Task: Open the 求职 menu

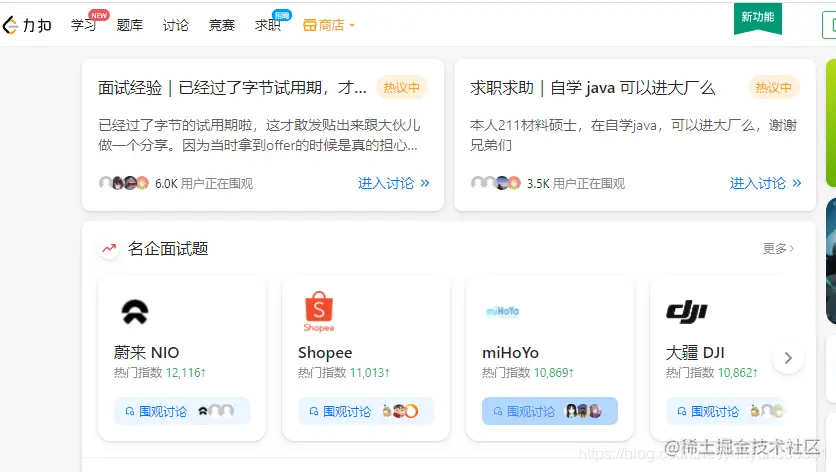Action: pos(268,25)
